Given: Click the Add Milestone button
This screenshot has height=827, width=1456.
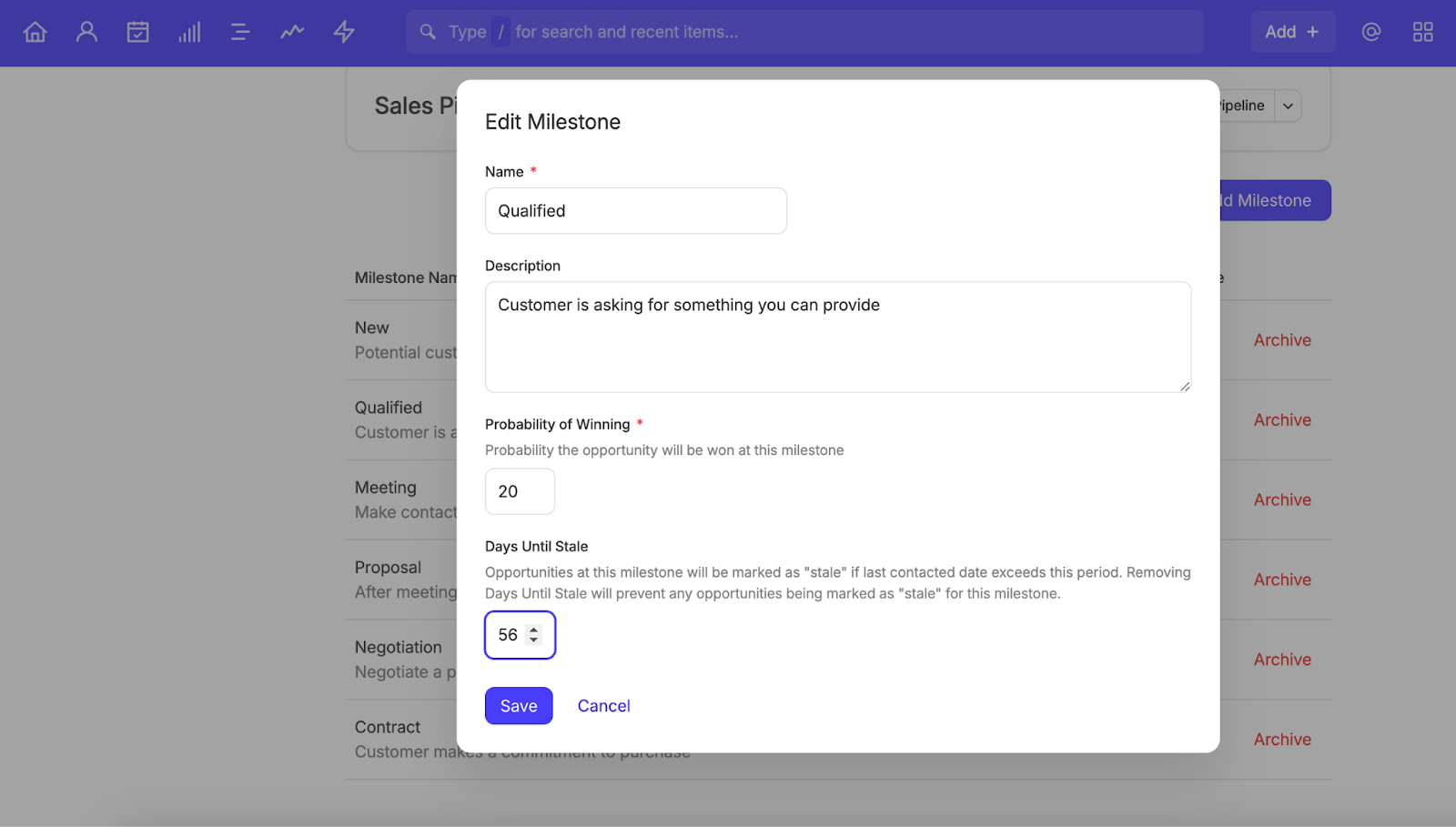Looking at the screenshot, I should [x=1274, y=200].
